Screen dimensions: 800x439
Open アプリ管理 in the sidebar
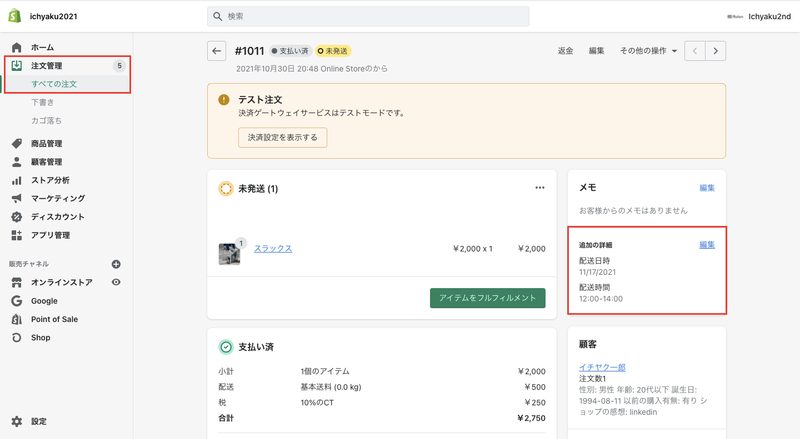(50, 235)
